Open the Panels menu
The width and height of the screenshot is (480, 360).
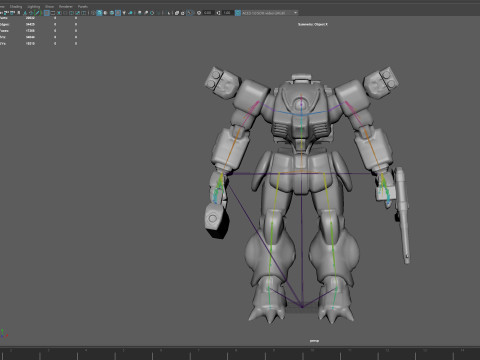tap(83, 6)
